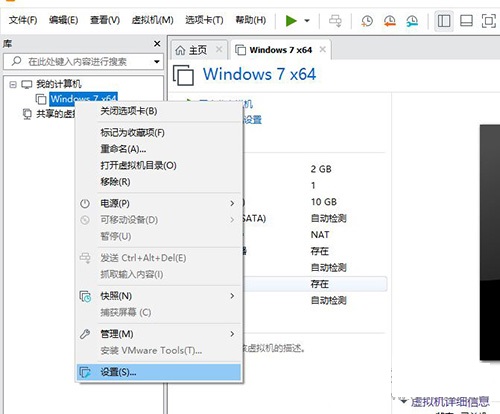Close the library panel with X
Image resolution: width=500 pixels, height=414 pixels.
[157, 44]
